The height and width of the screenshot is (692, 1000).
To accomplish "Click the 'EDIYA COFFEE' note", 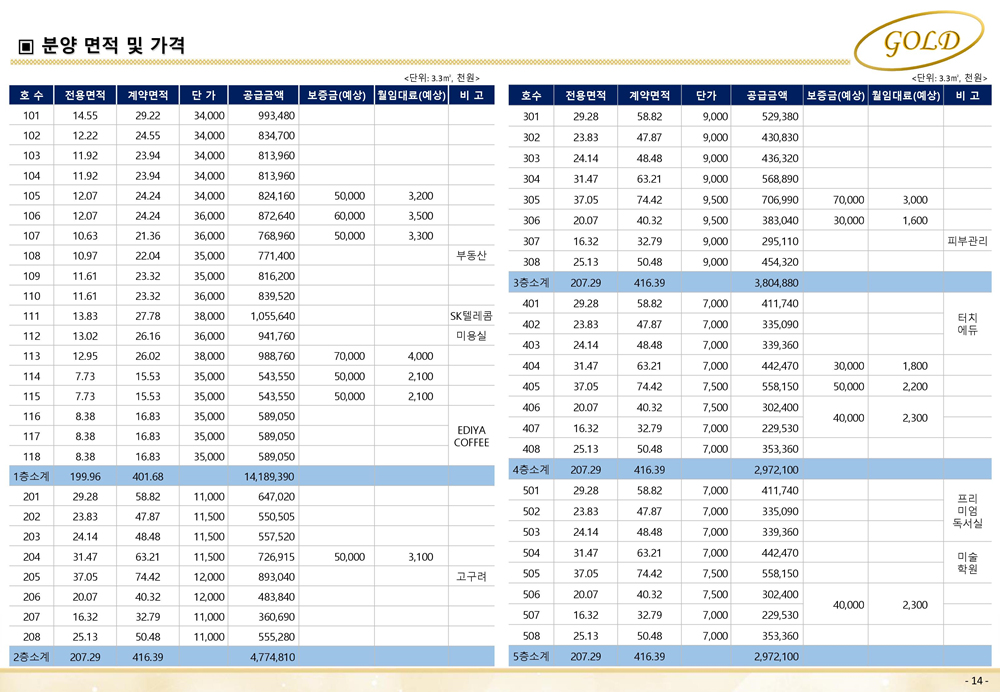I will pyautogui.click(x=471, y=436).
